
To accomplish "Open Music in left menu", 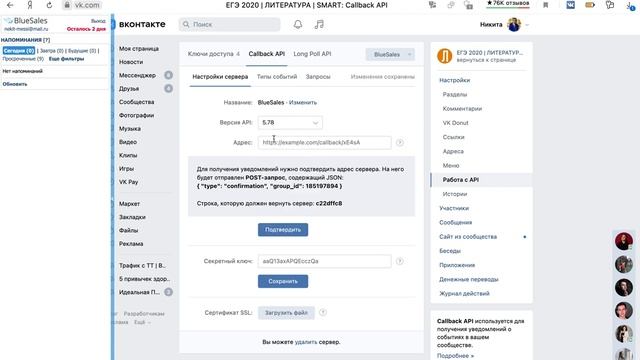I will [x=130, y=129].
